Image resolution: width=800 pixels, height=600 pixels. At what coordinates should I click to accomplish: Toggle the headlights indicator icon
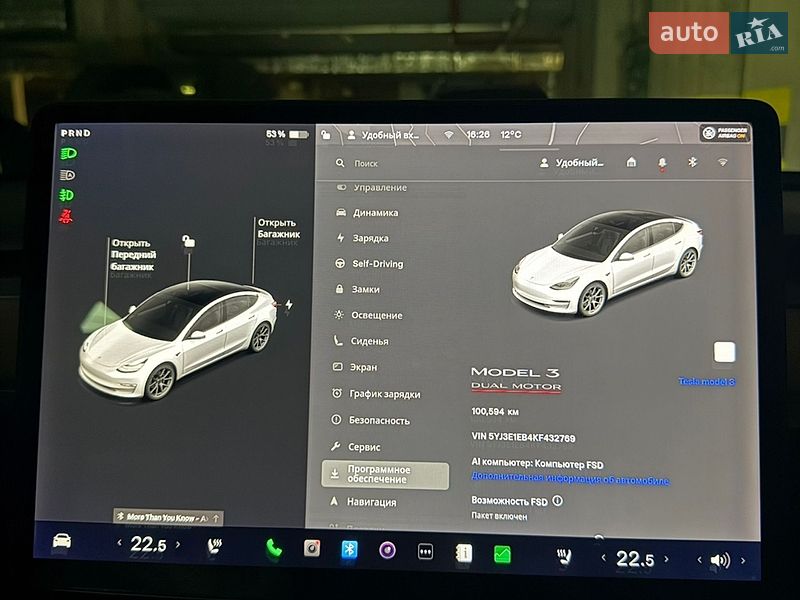pyautogui.click(x=68, y=154)
